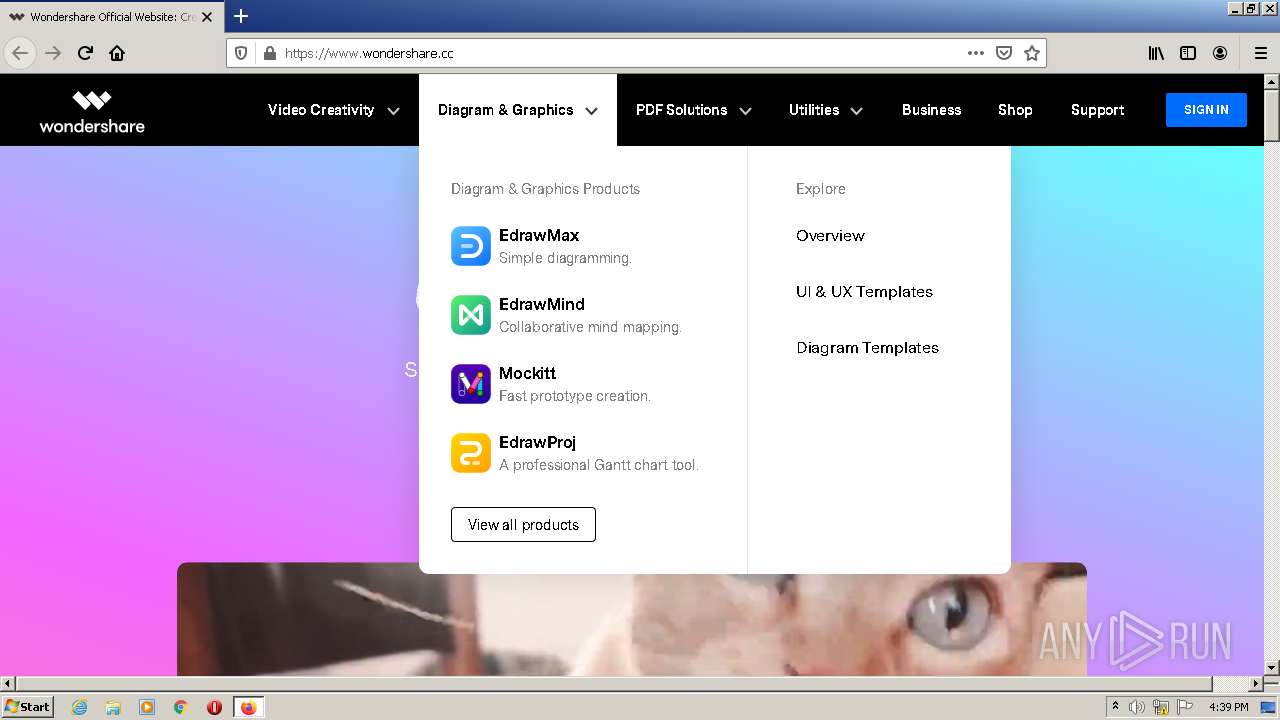Open the Overview link
The height and width of the screenshot is (720, 1280).
pyautogui.click(x=830, y=236)
